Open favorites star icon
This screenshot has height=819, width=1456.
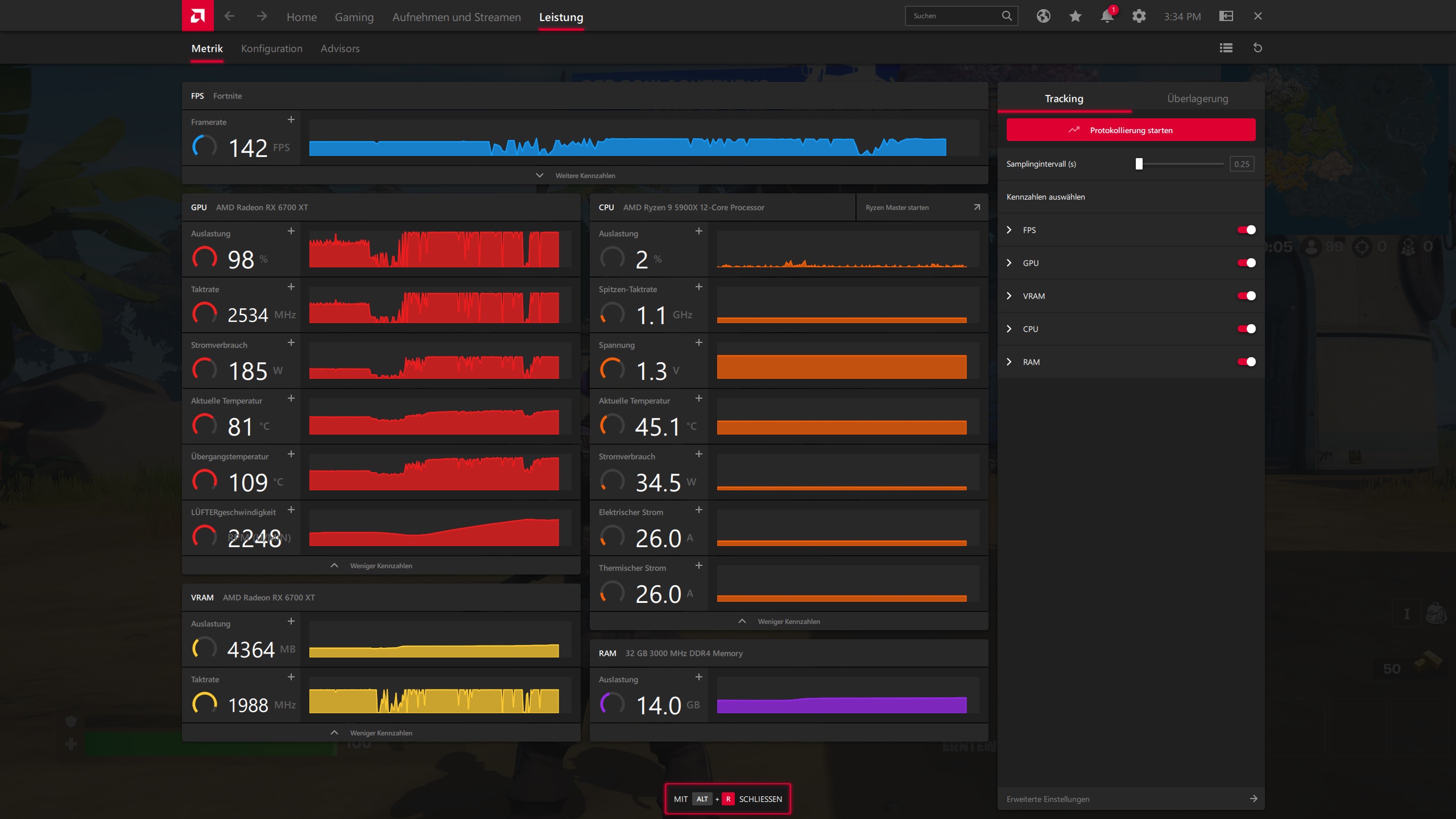[x=1075, y=16]
